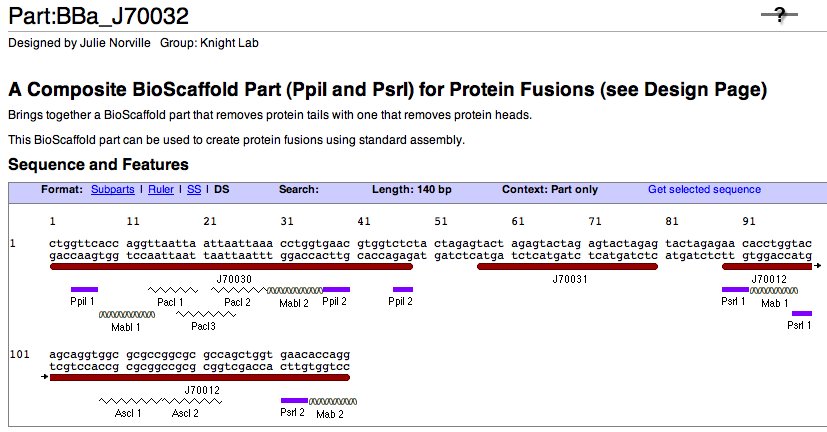Click Get selected sequence link

click(704, 189)
